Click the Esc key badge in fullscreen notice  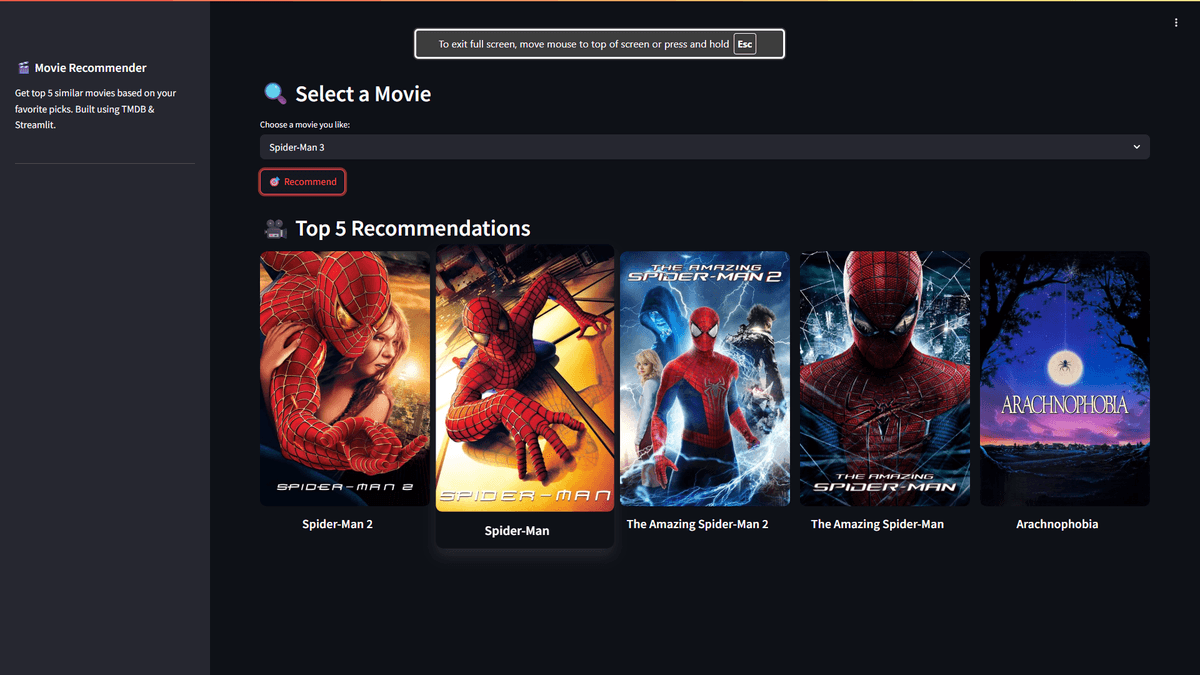point(744,44)
